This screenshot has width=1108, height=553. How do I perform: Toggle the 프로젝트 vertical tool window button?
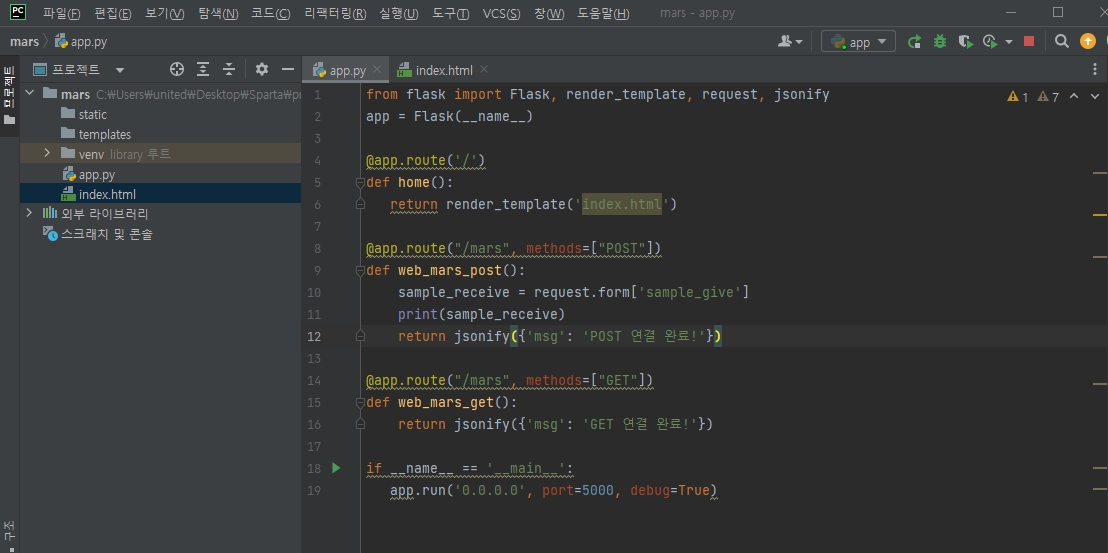tap(9, 94)
